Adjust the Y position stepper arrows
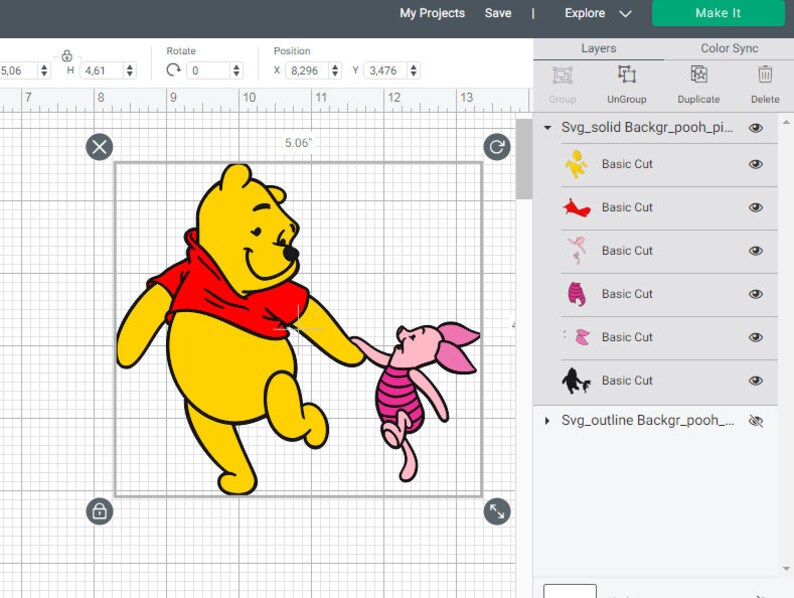This screenshot has width=794, height=598. coord(413,70)
